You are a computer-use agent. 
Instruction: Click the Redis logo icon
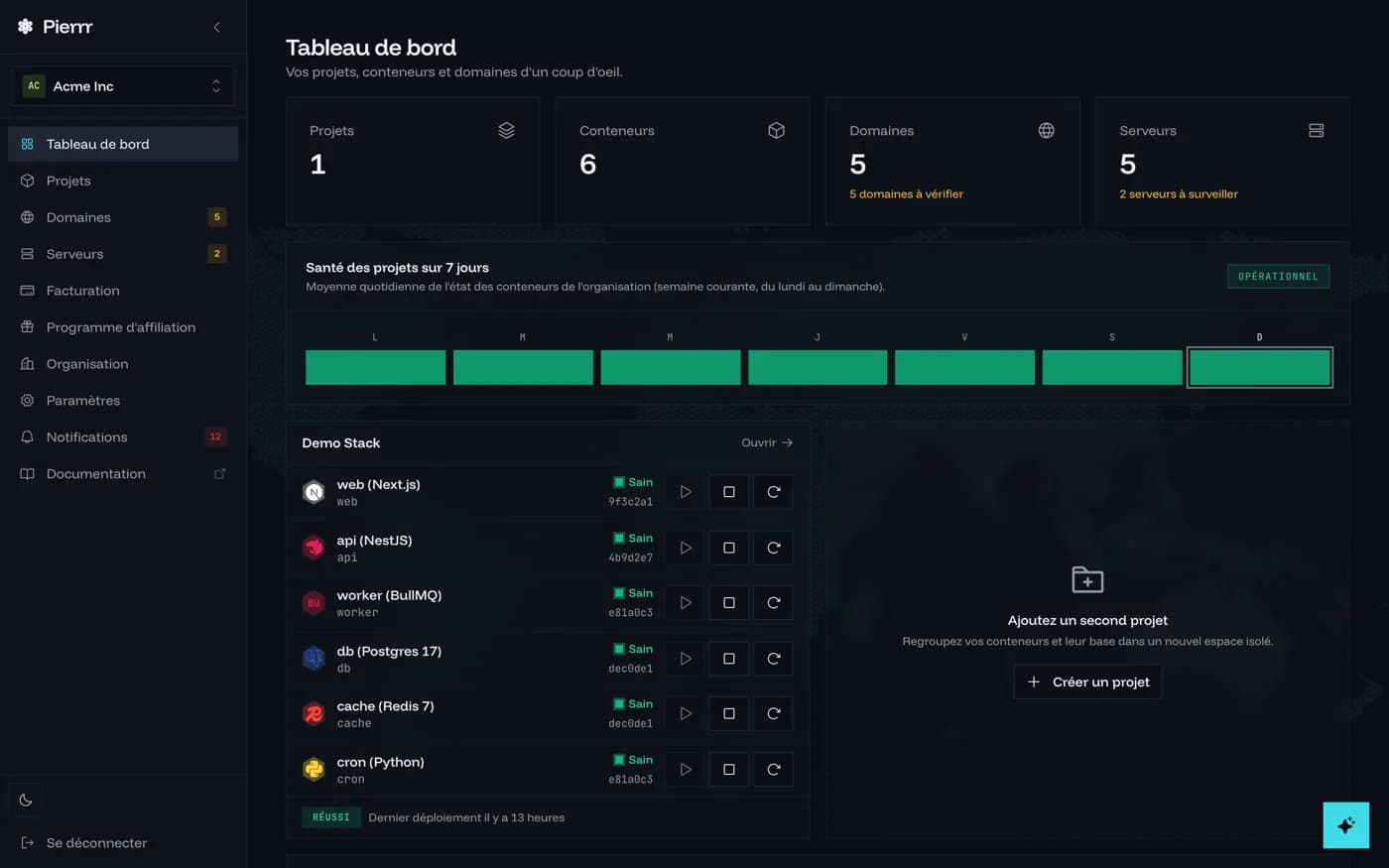[314, 713]
